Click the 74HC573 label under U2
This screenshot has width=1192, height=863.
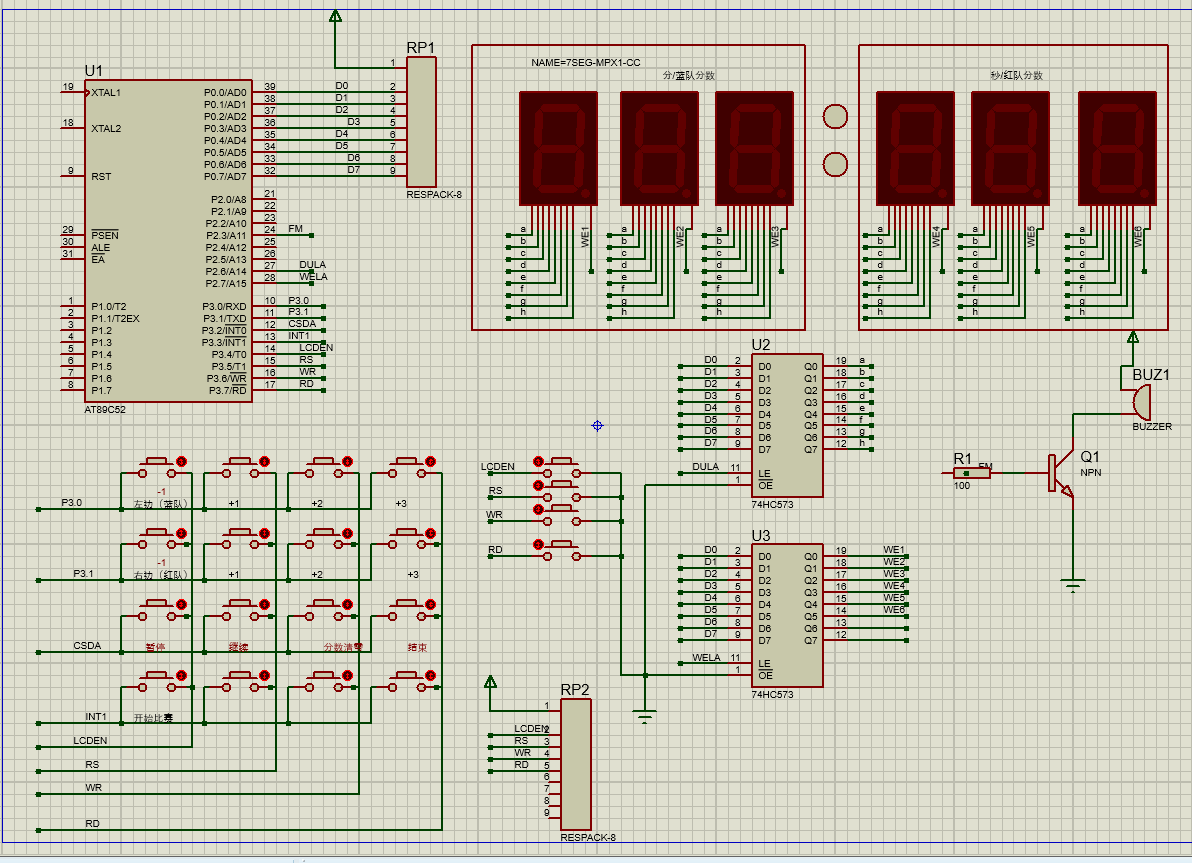click(772, 504)
